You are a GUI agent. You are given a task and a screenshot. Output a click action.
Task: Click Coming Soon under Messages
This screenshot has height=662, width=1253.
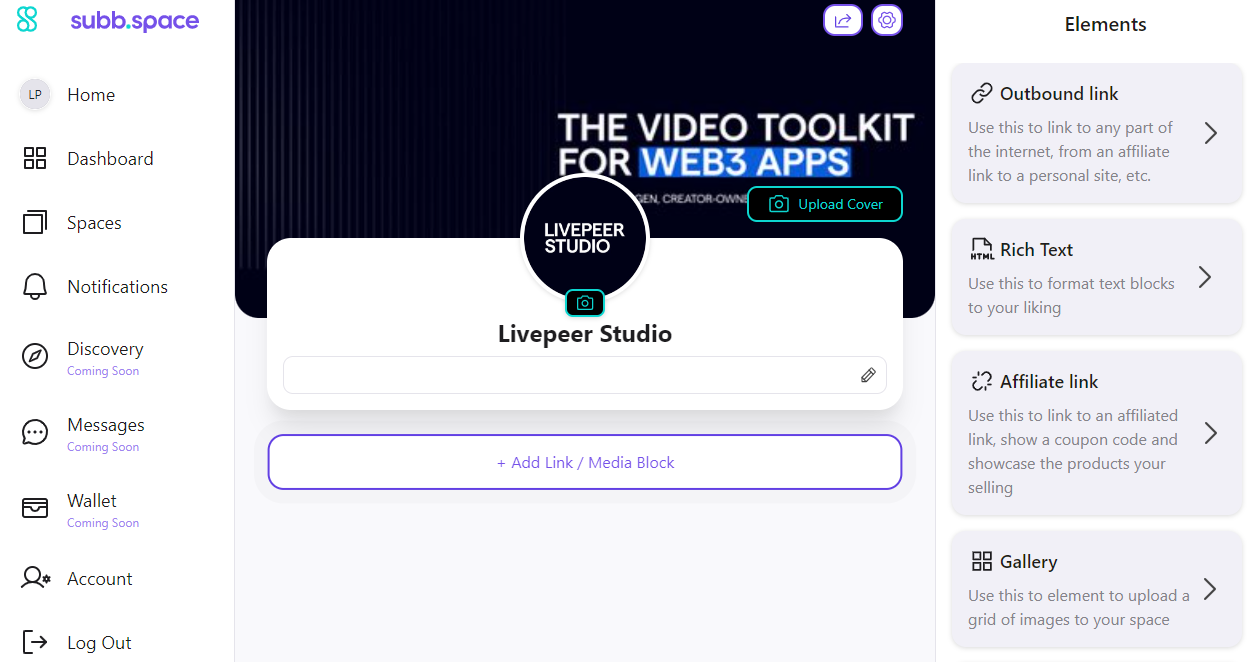point(103,447)
